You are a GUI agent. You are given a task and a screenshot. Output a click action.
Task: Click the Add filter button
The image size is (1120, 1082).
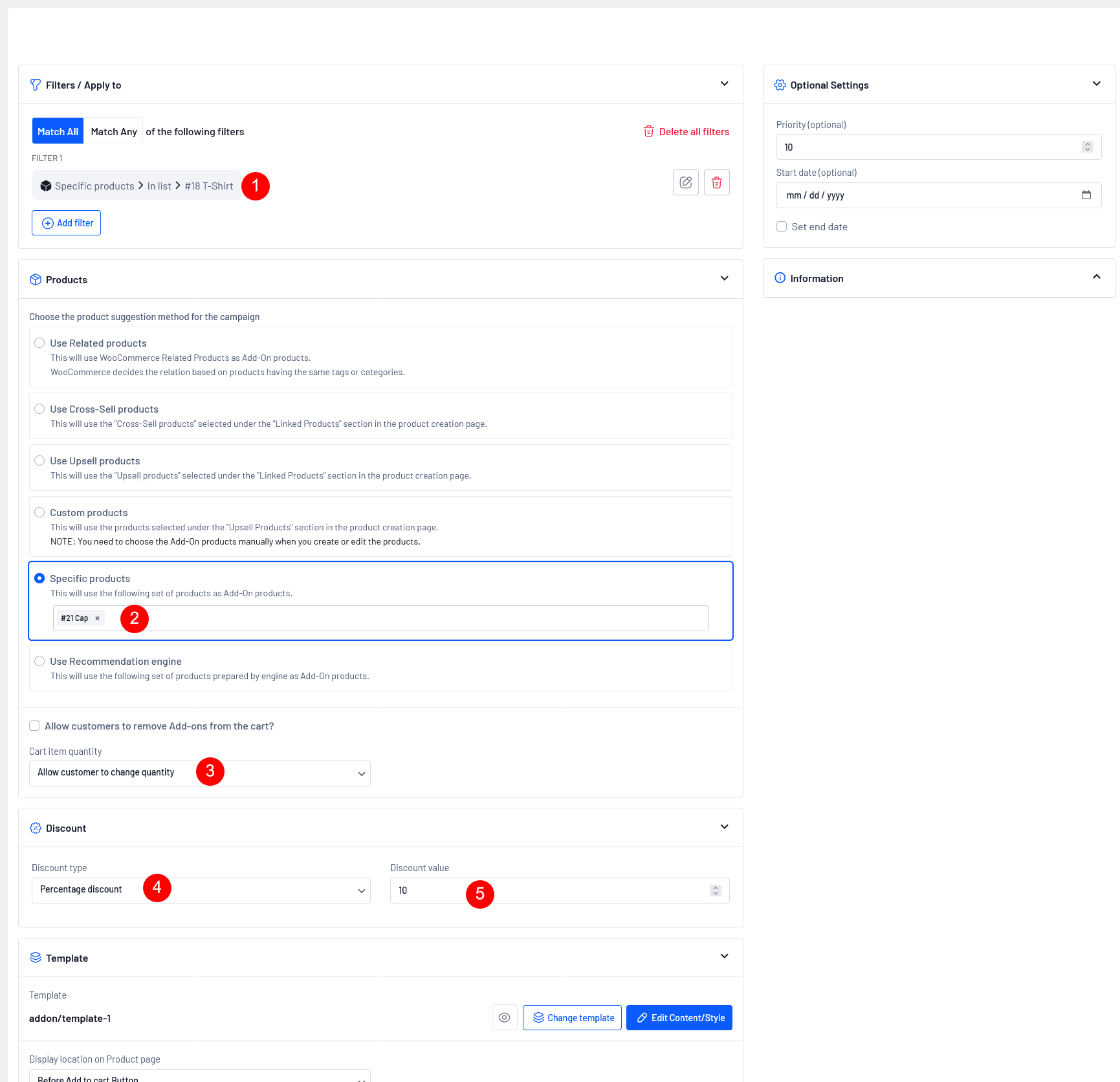pyautogui.click(x=66, y=223)
